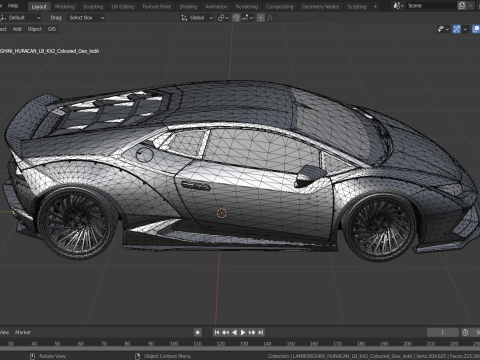Switch to the Layout workspace tab
The image size is (480, 360).
[39, 6]
